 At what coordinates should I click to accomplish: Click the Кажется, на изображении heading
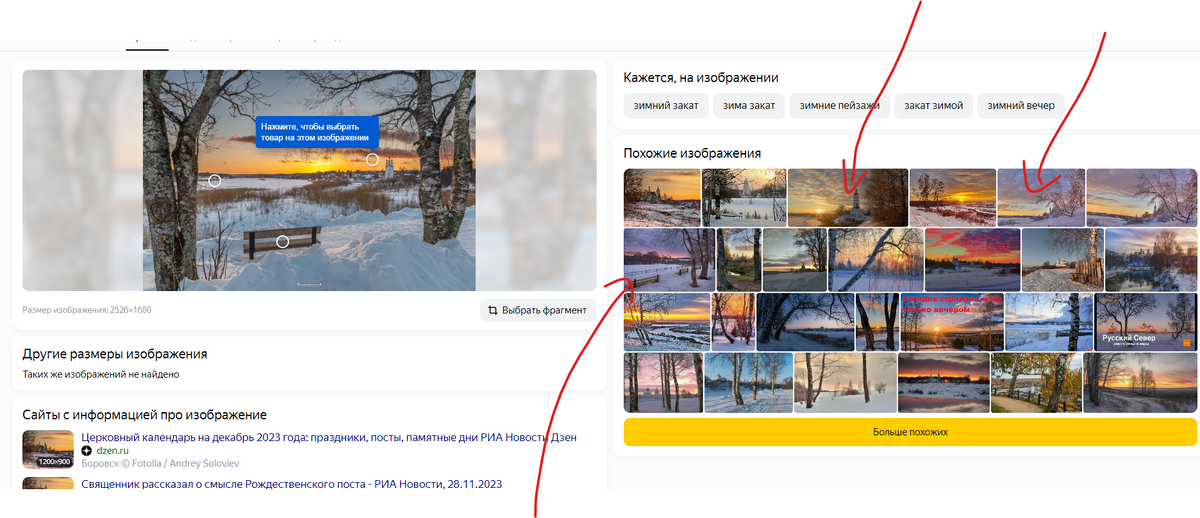[x=701, y=77]
